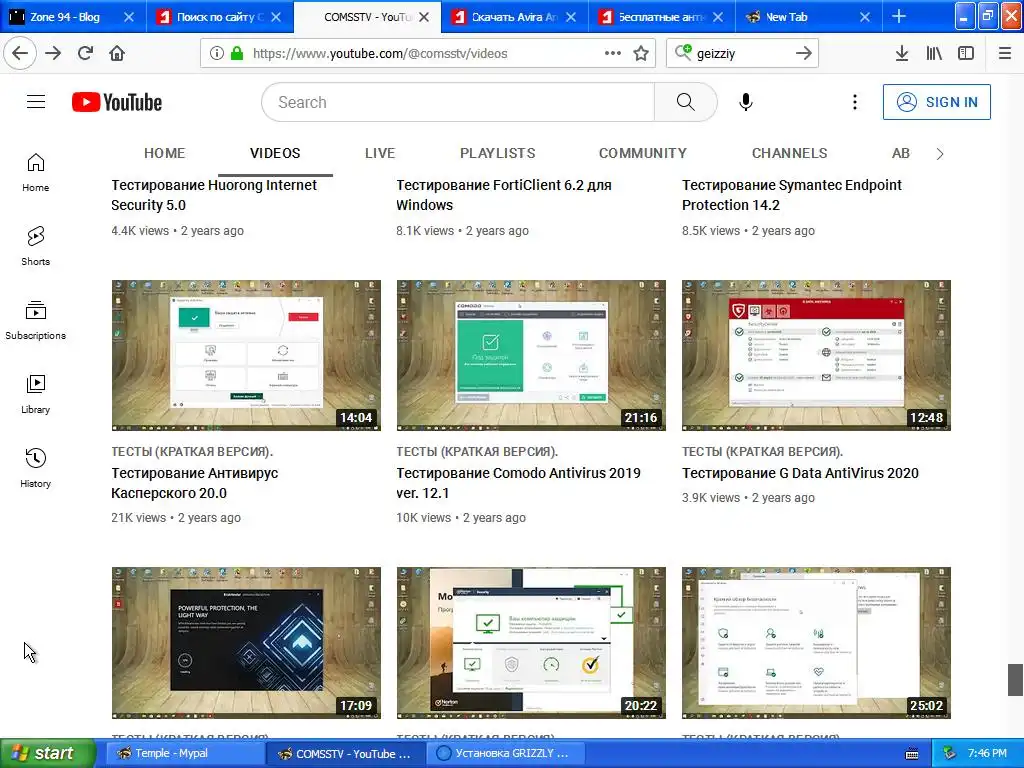Image resolution: width=1024 pixels, height=768 pixels.
Task: Go back with the browser back arrow
Action: point(20,53)
